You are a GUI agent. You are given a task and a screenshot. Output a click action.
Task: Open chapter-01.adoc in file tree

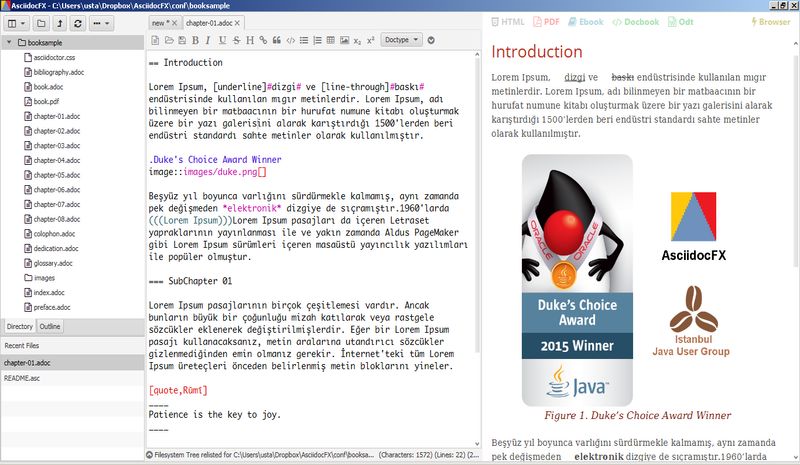click(57, 116)
